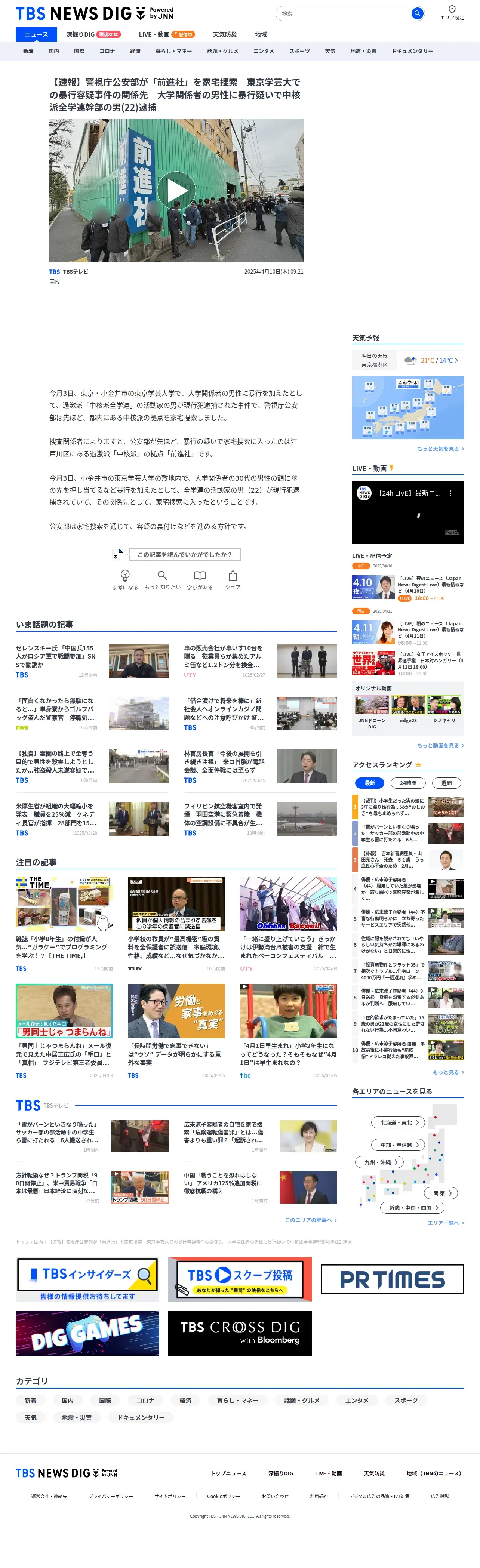Follow the もっと動画を見る link
480x1568 pixels.
pos(440,746)
